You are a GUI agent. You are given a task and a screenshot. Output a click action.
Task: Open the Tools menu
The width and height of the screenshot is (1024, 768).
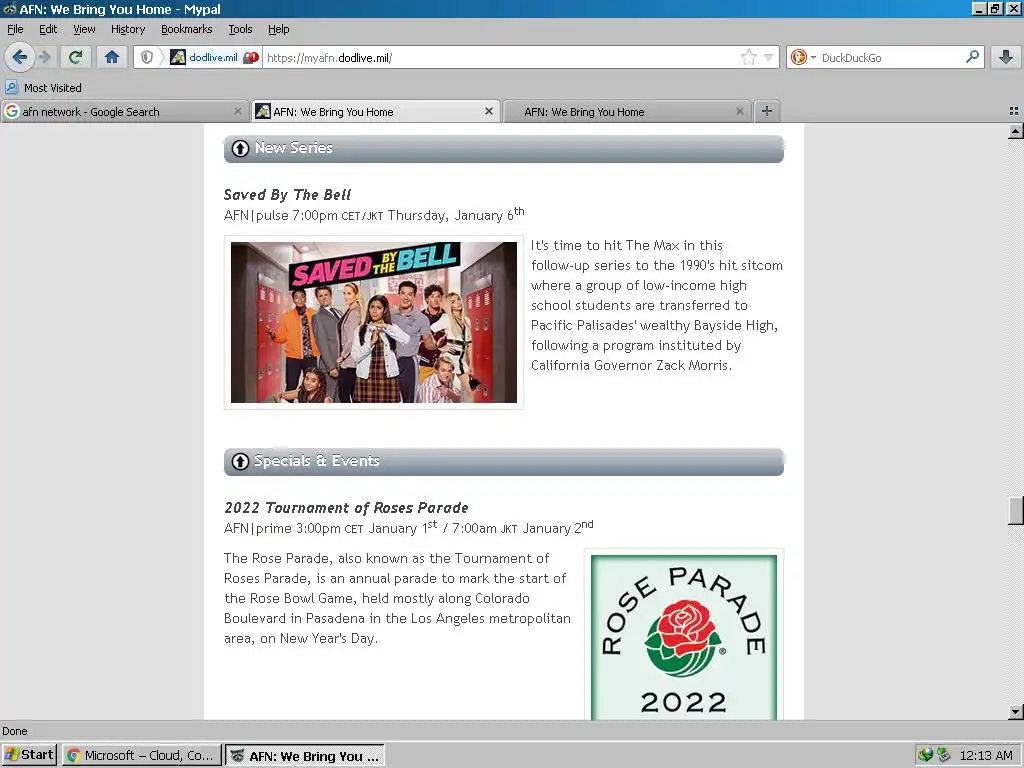tap(240, 29)
